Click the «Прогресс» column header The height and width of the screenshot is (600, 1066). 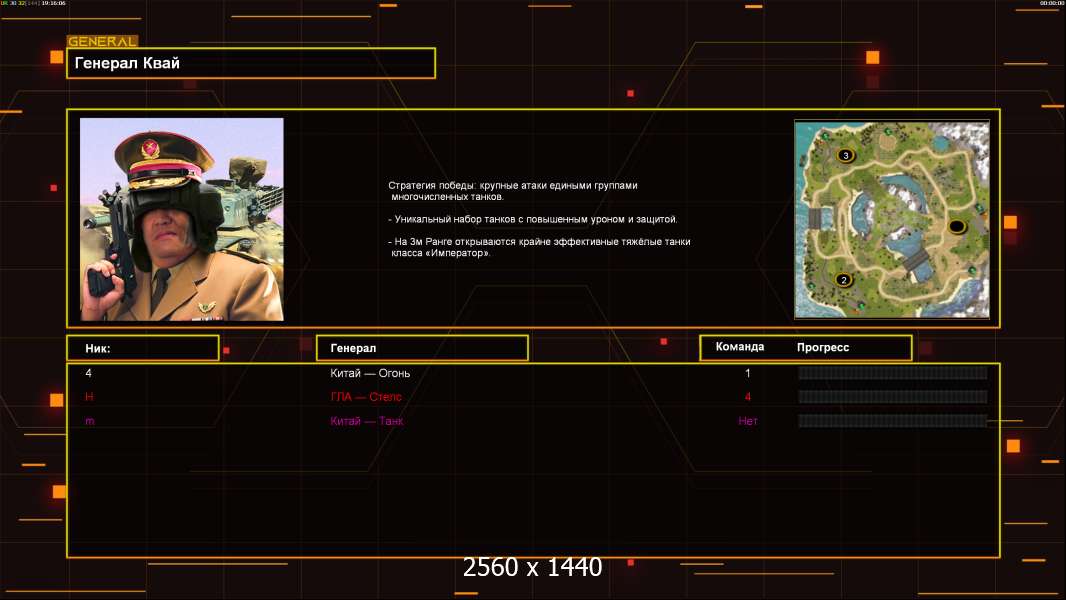click(823, 348)
